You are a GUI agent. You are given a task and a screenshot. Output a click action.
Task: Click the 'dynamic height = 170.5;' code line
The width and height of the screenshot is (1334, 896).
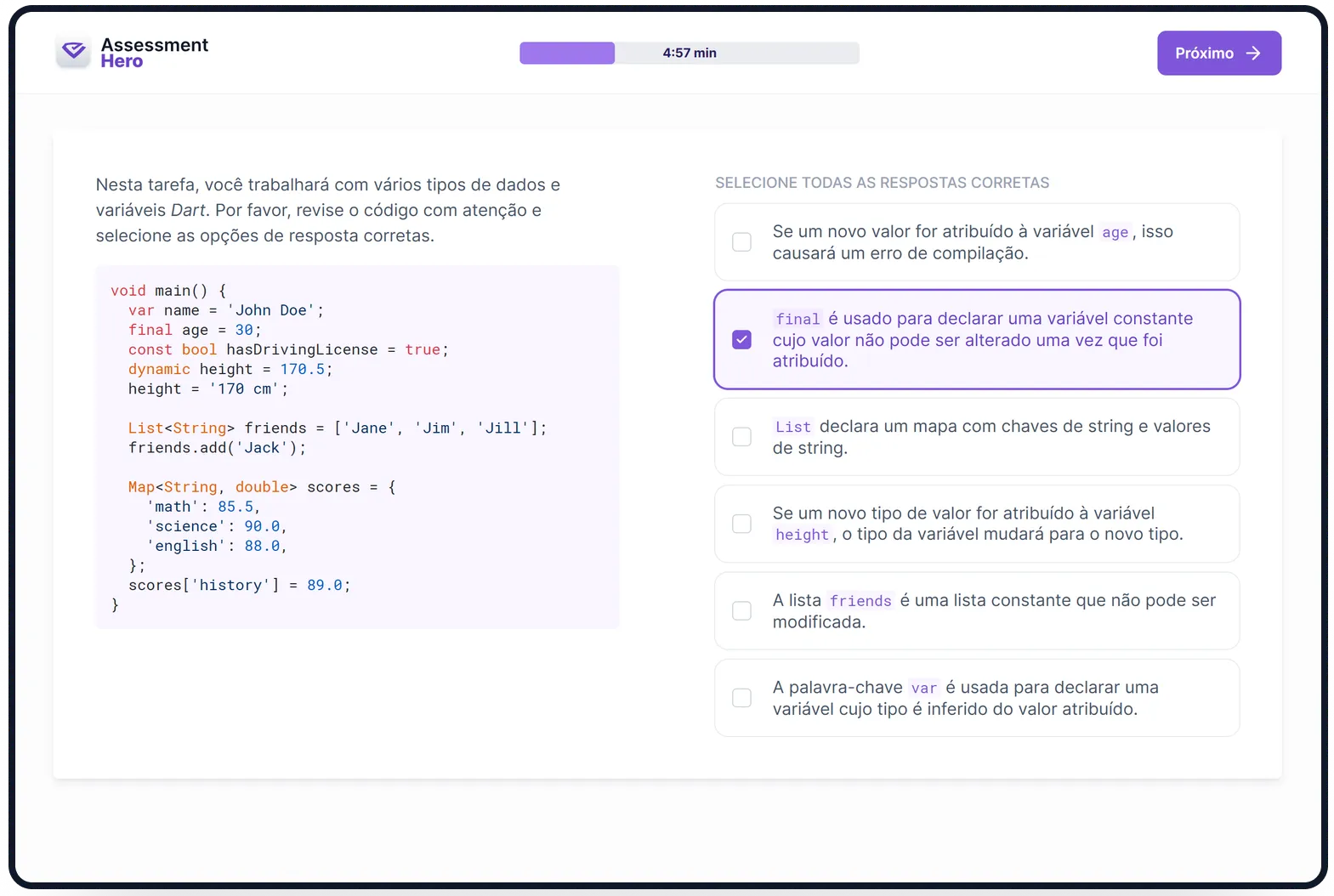coord(230,369)
